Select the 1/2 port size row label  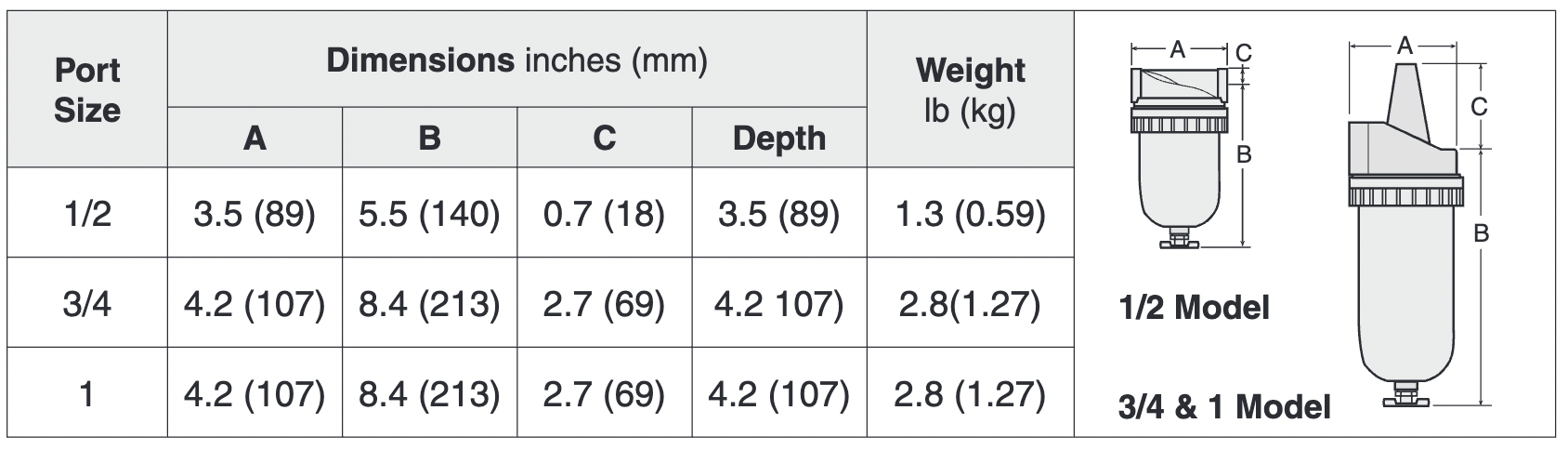coord(87,214)
